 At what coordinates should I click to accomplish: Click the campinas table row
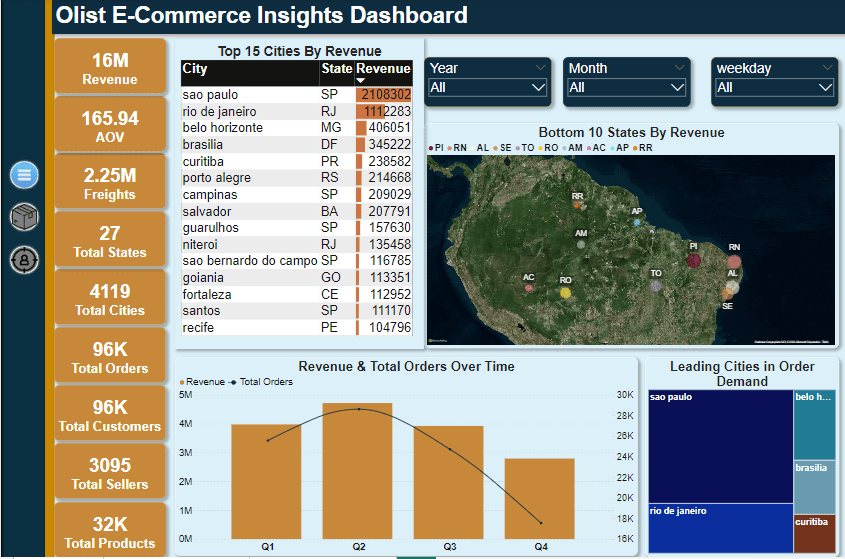(297, 195)
